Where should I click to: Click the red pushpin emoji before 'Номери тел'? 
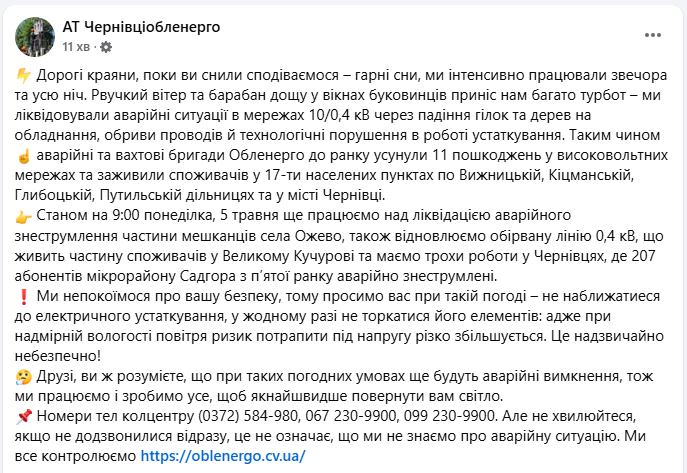[x=23, y=416]
